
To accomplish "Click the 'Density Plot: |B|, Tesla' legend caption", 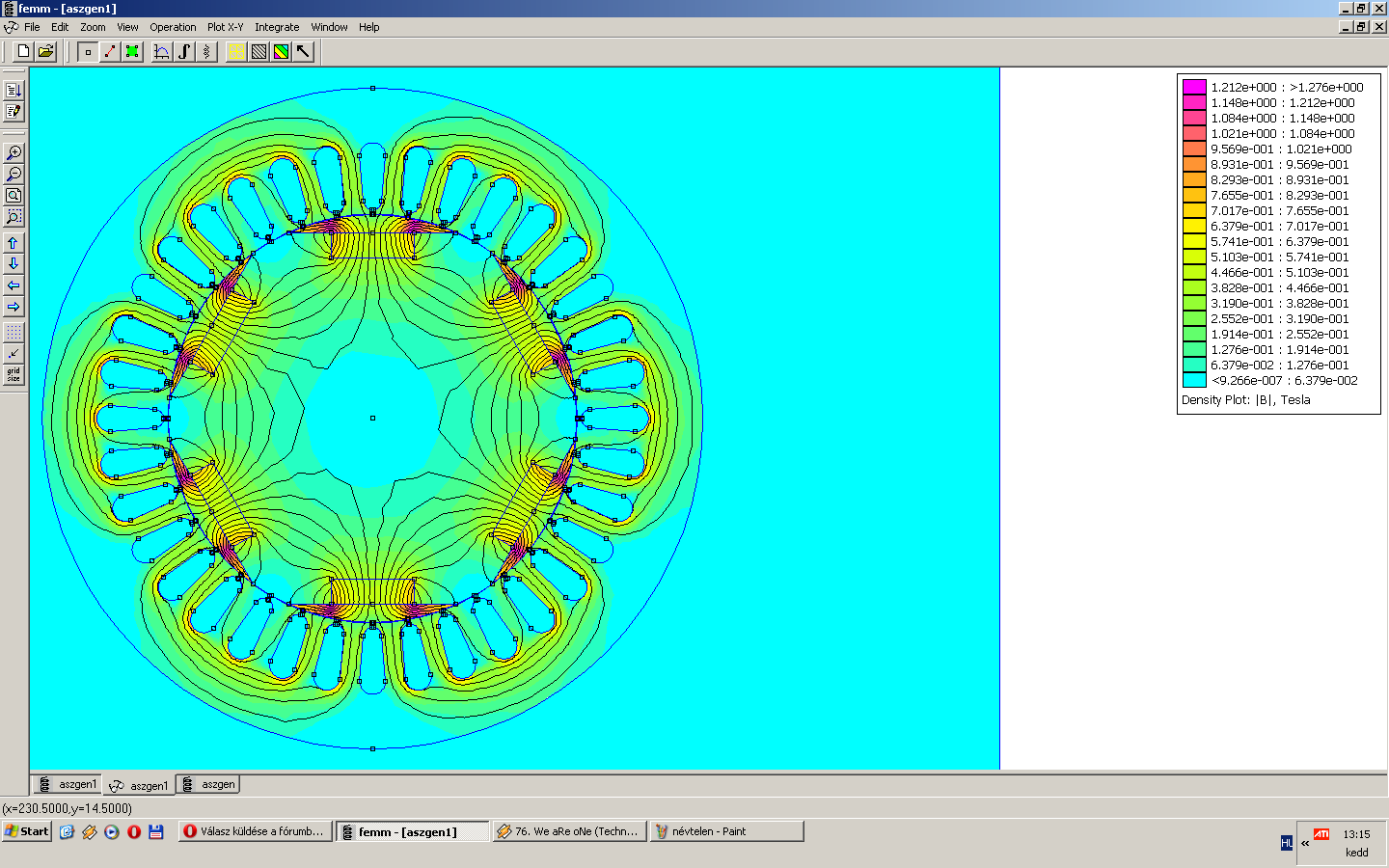I will point(1245,399).
